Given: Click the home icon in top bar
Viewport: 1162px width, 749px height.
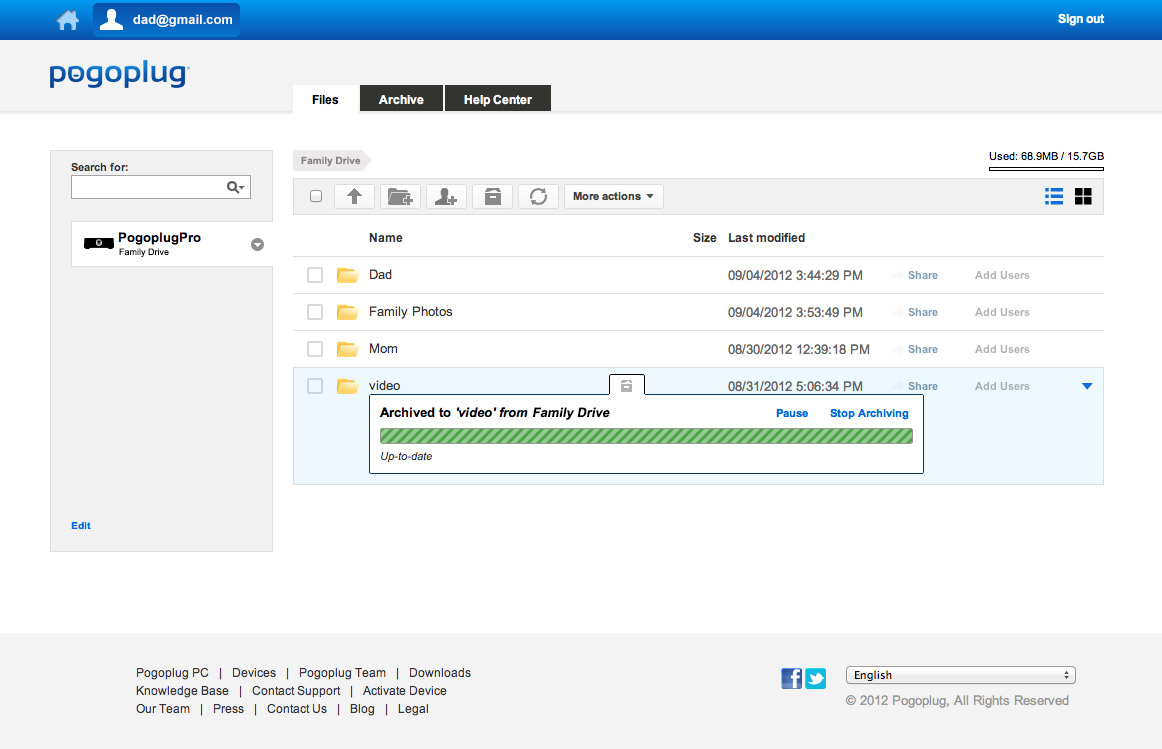Looking at the screenshot, I should pos(68,20).
